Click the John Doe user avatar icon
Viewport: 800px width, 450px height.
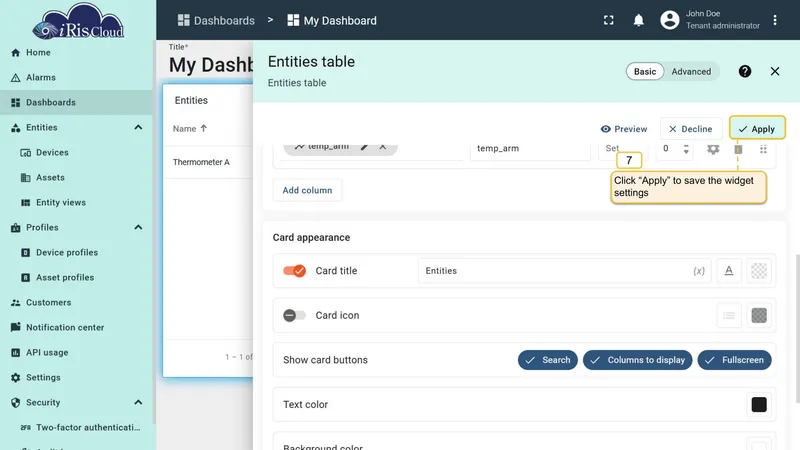pos(670,20)
